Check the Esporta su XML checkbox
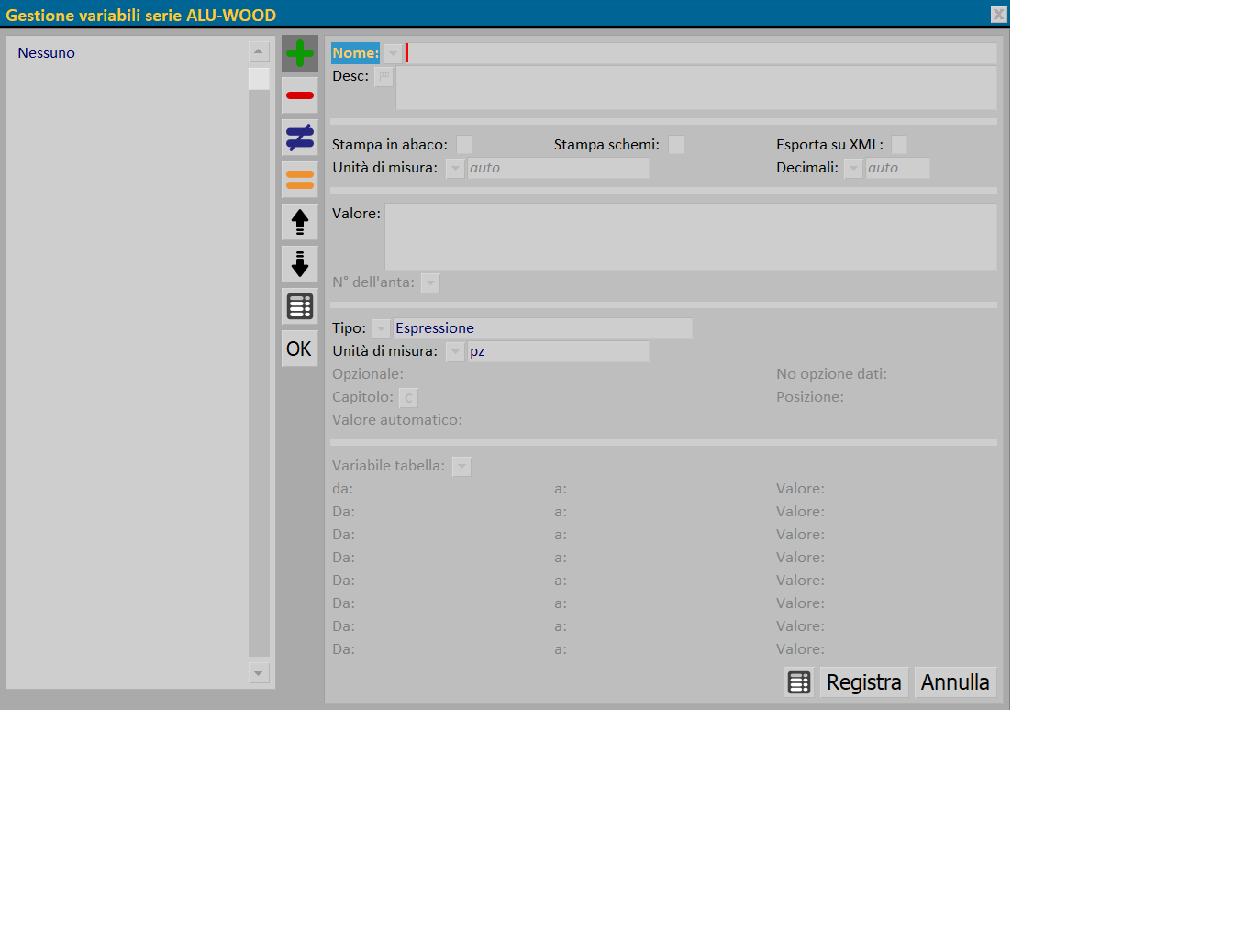The width and height of the screenshot is (1245, 952). [x=899, y=145]
